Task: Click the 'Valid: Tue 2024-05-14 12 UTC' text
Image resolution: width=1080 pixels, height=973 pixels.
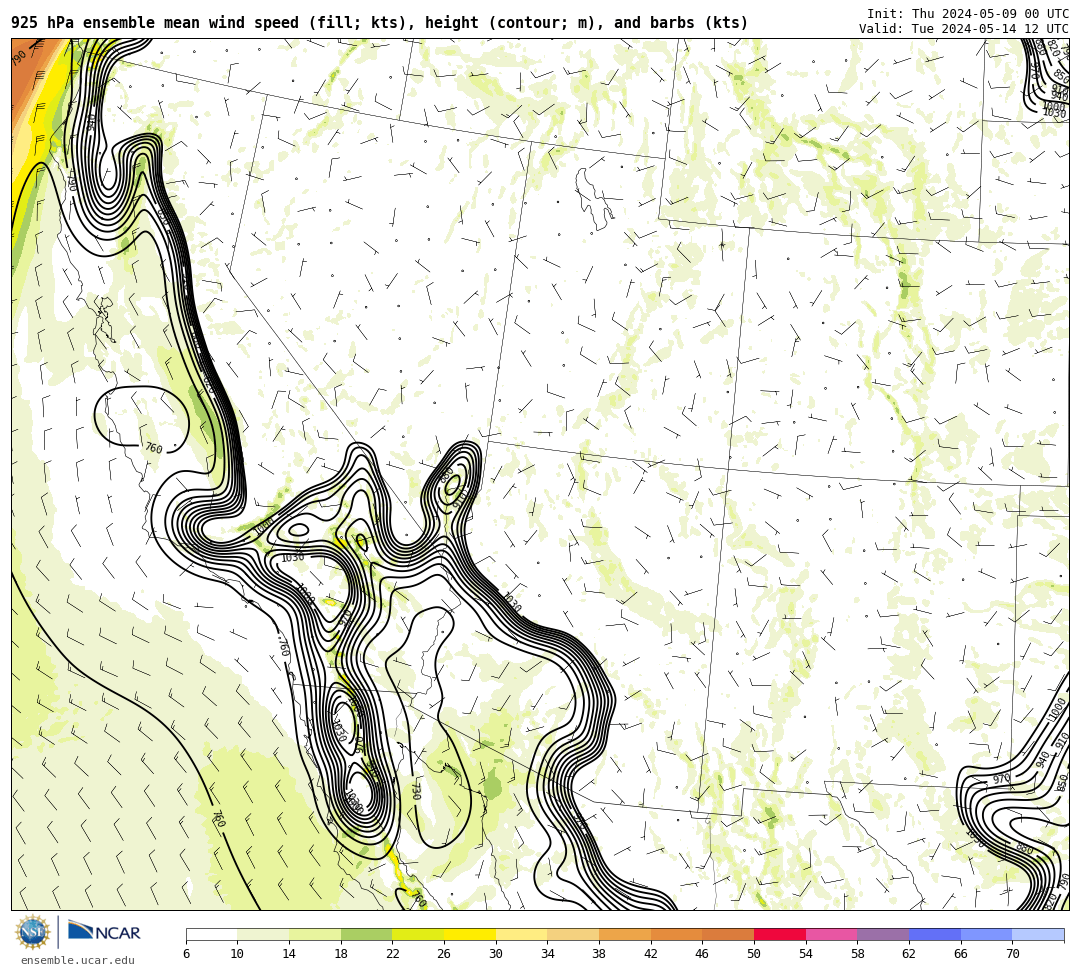Action: tap(964, 29)
